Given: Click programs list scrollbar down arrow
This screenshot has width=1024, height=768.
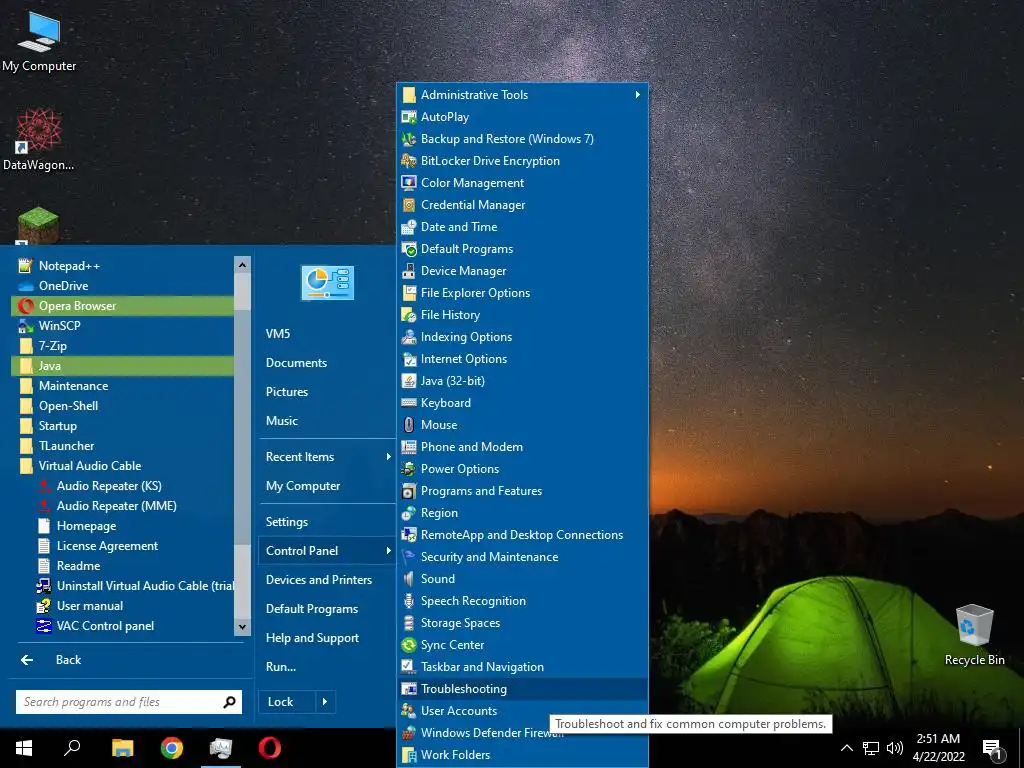Looking at the screenshot, I should [242, 627].
